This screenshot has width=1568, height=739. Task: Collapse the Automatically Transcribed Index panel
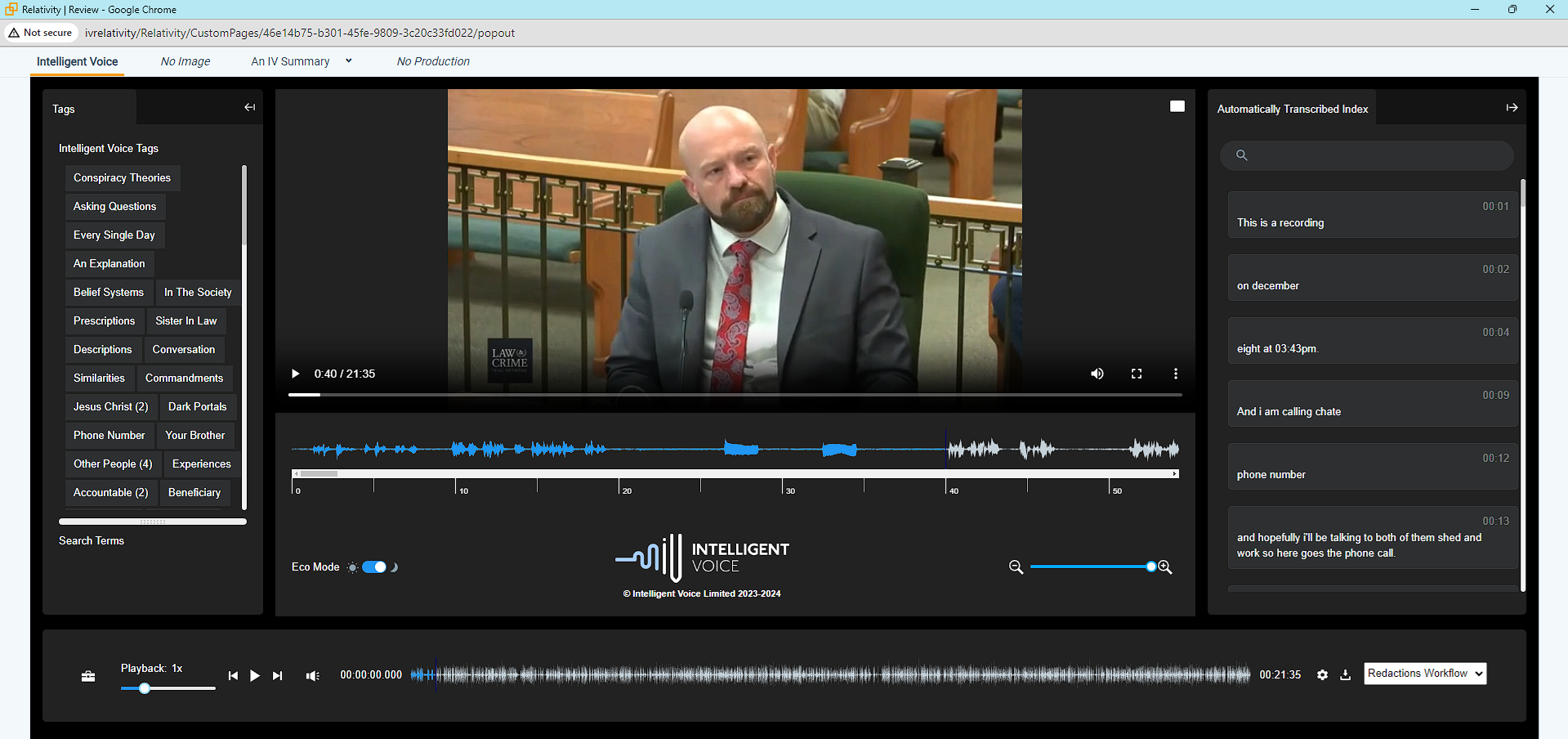1512,108
